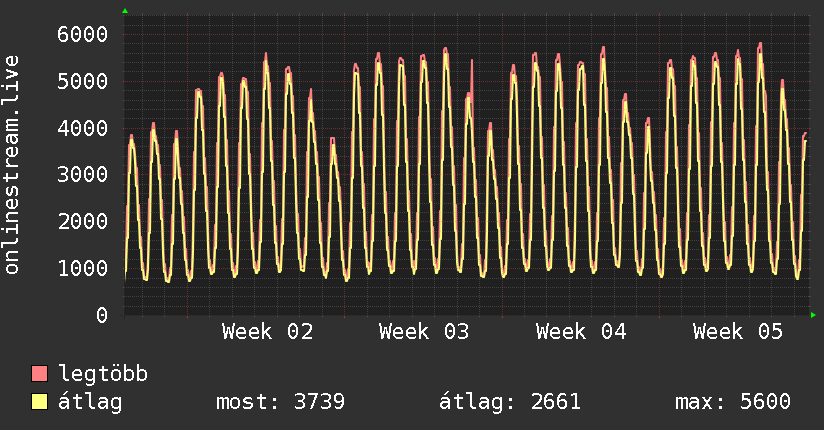Click the onlinestream.live vertical axis title
Image resolution: width=824 pixels, height=430 pixels.
[12, 164]
